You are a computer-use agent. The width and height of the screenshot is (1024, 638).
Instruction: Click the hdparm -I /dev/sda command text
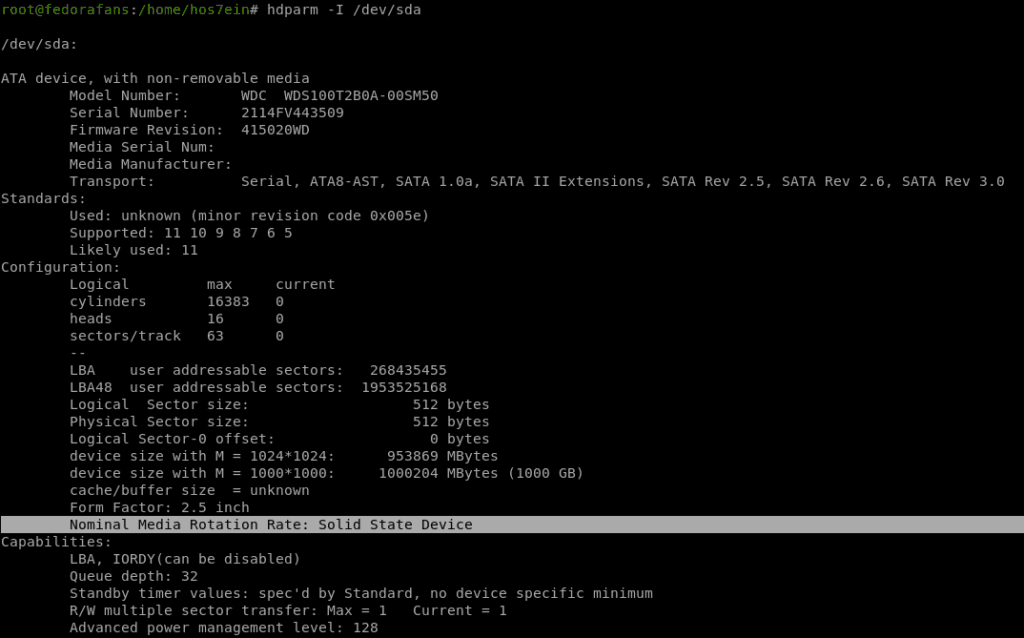click(341, 9)
